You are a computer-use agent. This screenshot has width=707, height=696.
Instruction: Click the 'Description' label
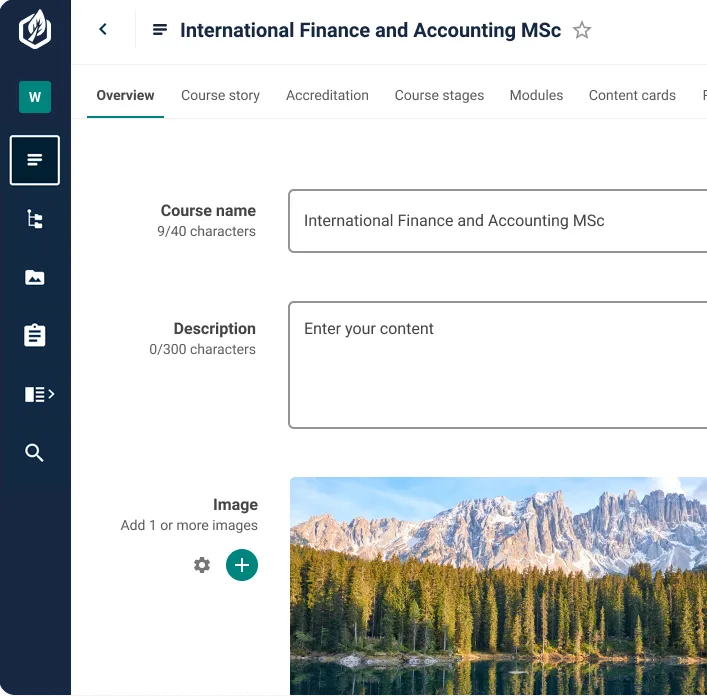[215, 329]
